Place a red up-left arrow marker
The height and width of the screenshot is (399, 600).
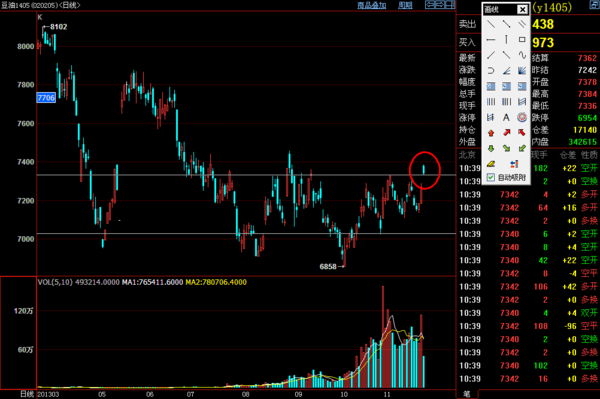point(522,133)
